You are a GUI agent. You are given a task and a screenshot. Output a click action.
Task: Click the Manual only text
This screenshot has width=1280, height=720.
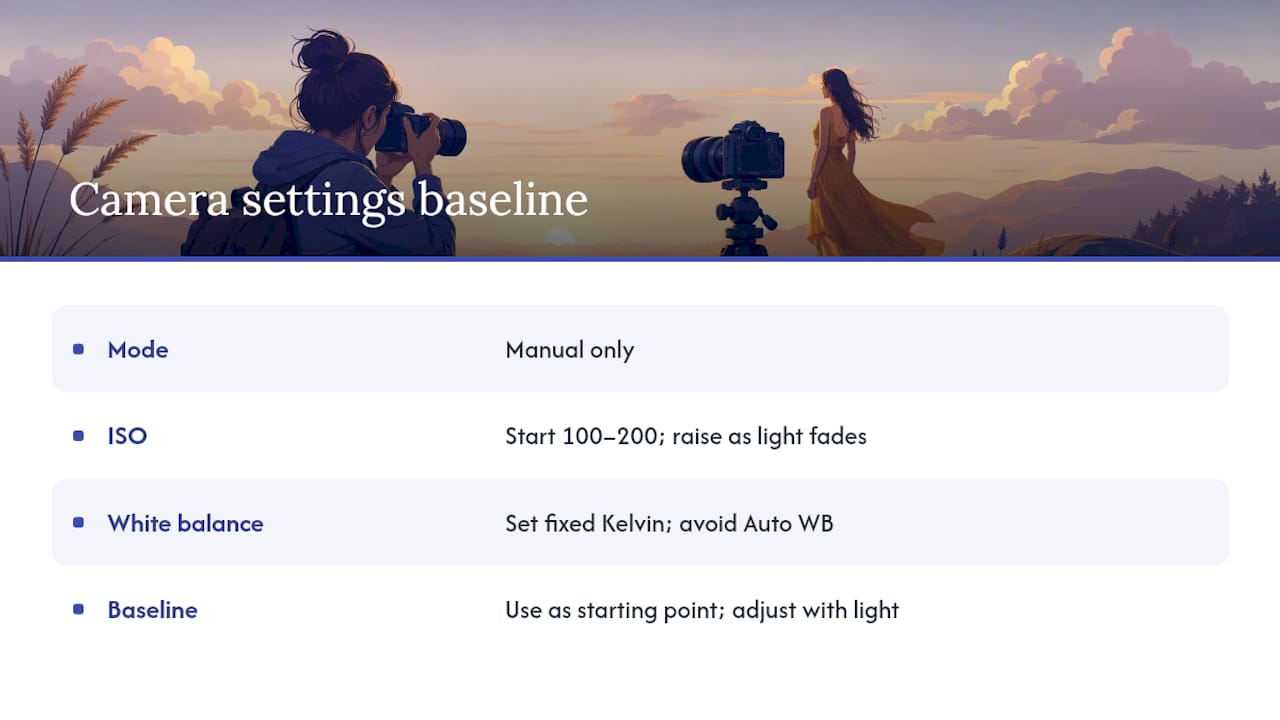(570, 349)
